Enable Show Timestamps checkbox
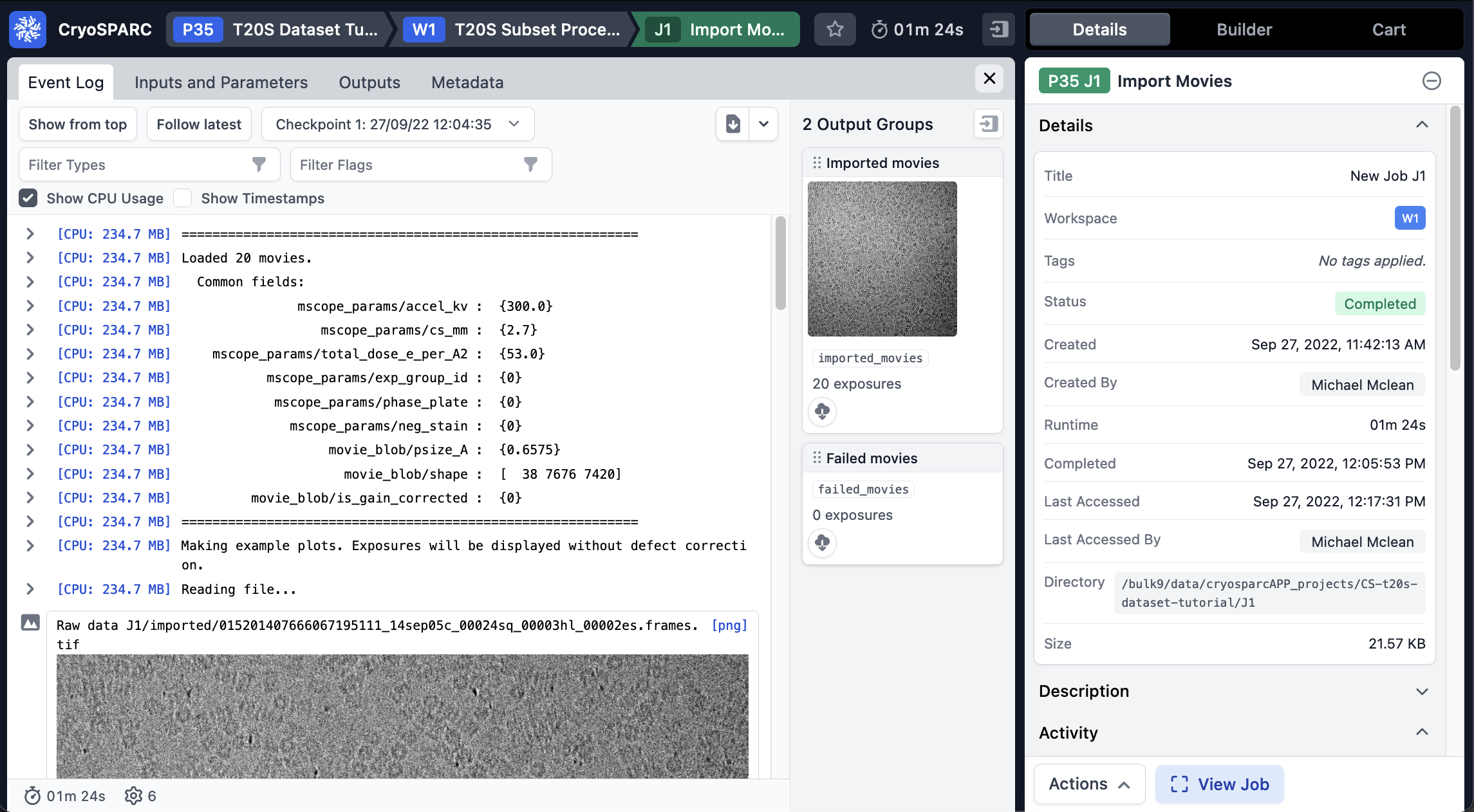 point(183,198)
